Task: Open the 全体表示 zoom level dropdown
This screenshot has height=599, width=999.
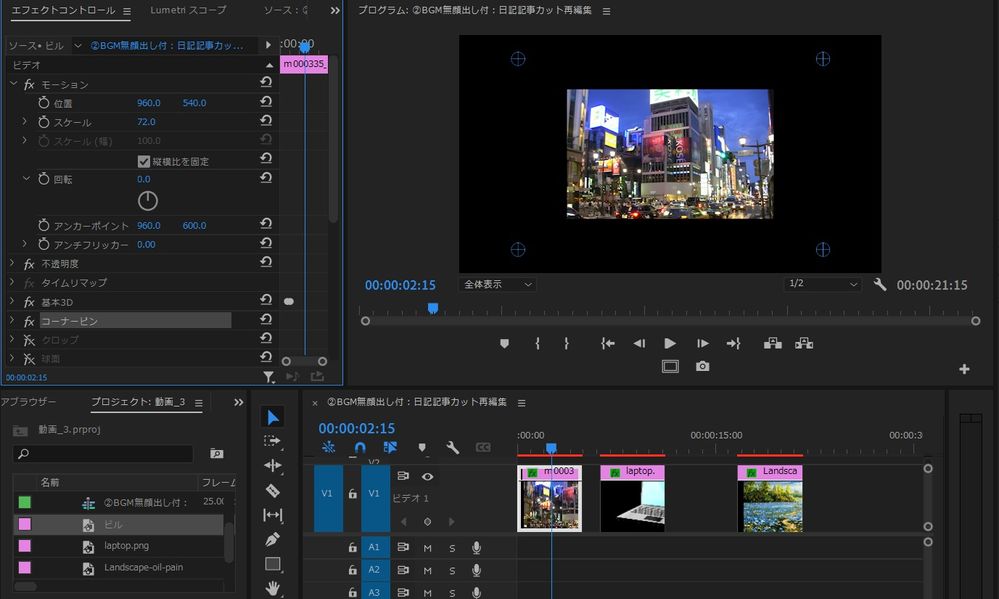Action: click(497, 285)
